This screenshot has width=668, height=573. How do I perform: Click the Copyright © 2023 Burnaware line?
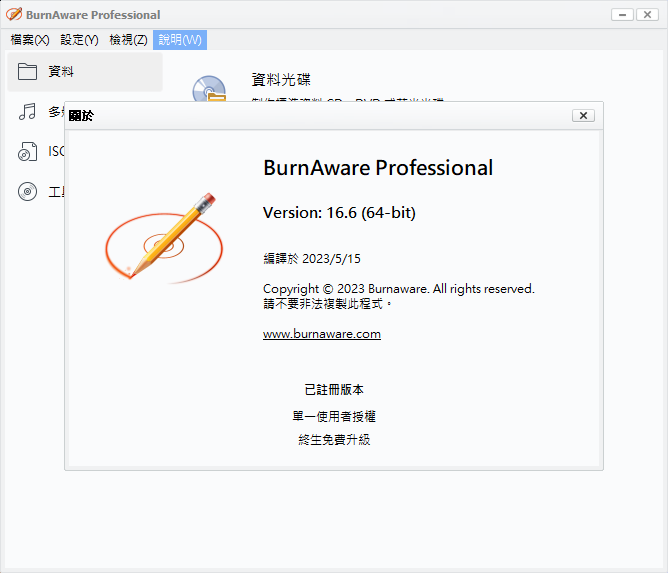(398, 288)
